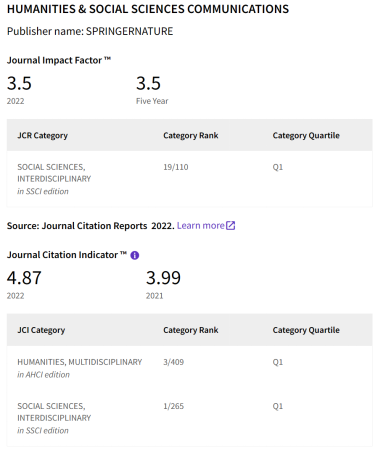Click the 3.99 indicator value for 2021
378x452 pixels.
[x=163, y=278]
